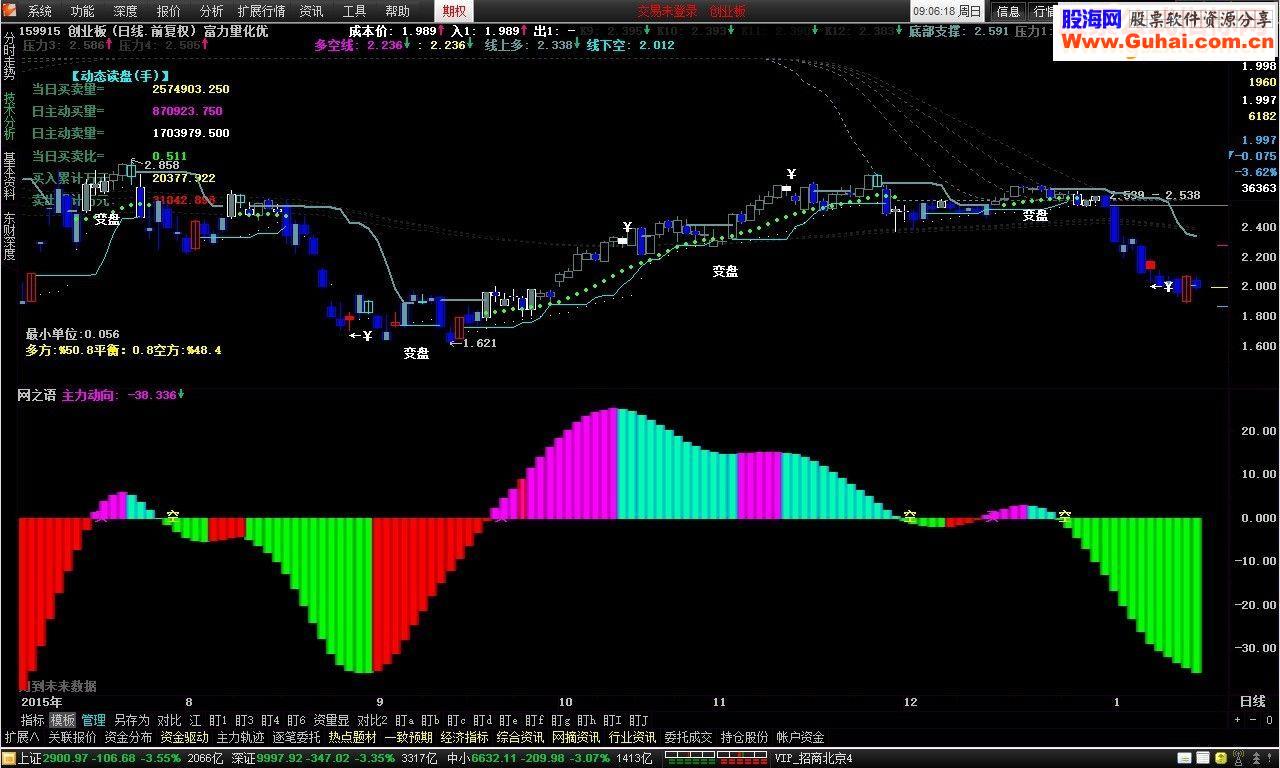This screenshot has height=768, width=1280.
Task: Select the 盯J template
Action: (x=639, y=720)
